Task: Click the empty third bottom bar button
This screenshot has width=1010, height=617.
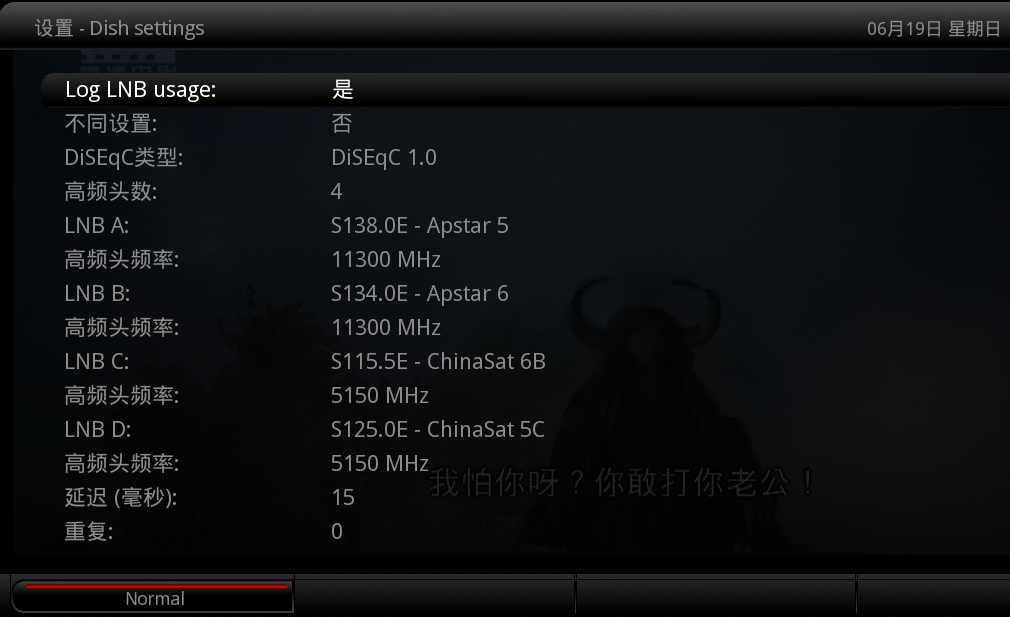Action: coord(716,596)
